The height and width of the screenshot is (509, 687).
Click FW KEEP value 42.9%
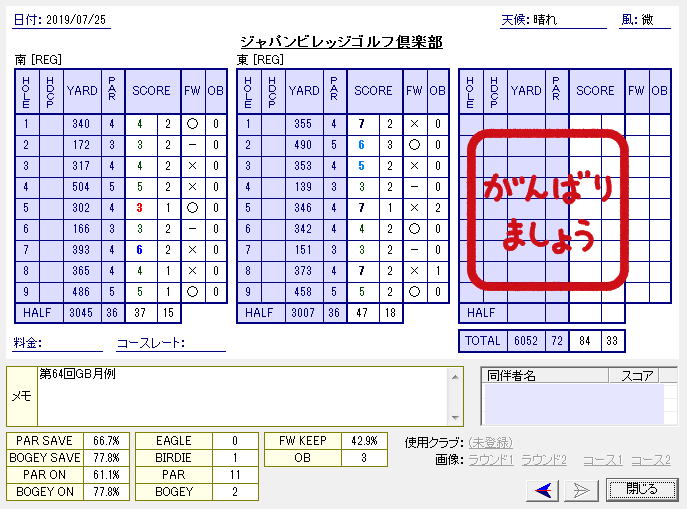[364, 441]
